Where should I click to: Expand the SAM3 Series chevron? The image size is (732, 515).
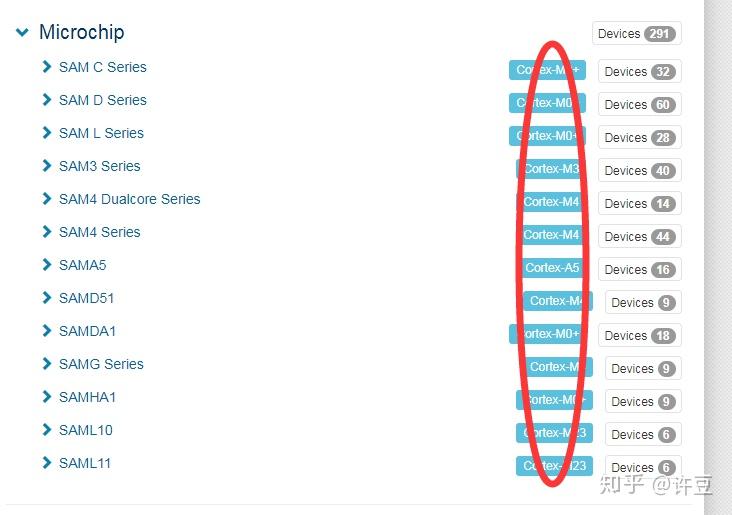click(x=46, y=166)
